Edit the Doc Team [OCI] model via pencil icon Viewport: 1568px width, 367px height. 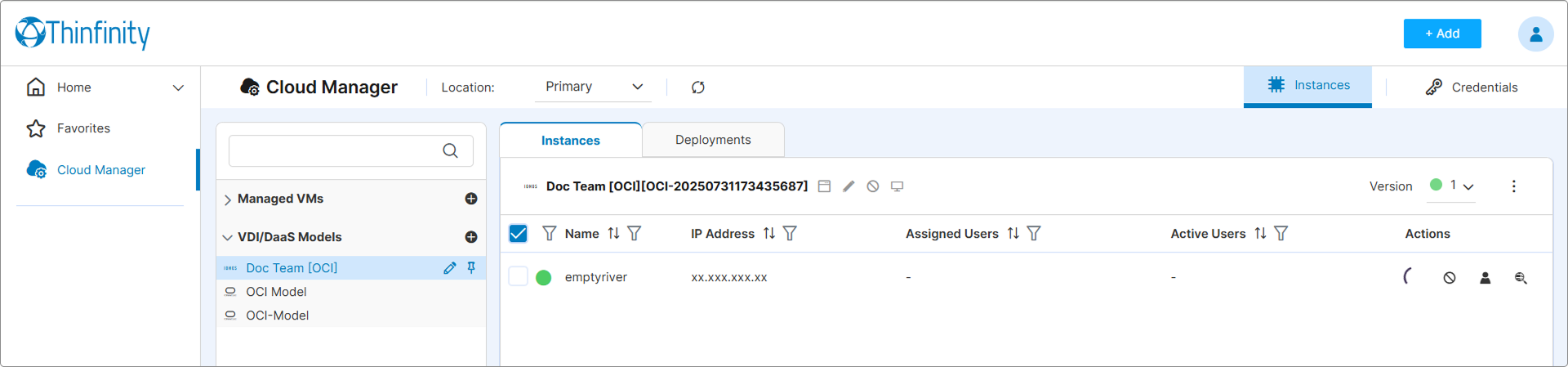pos(449,268)
